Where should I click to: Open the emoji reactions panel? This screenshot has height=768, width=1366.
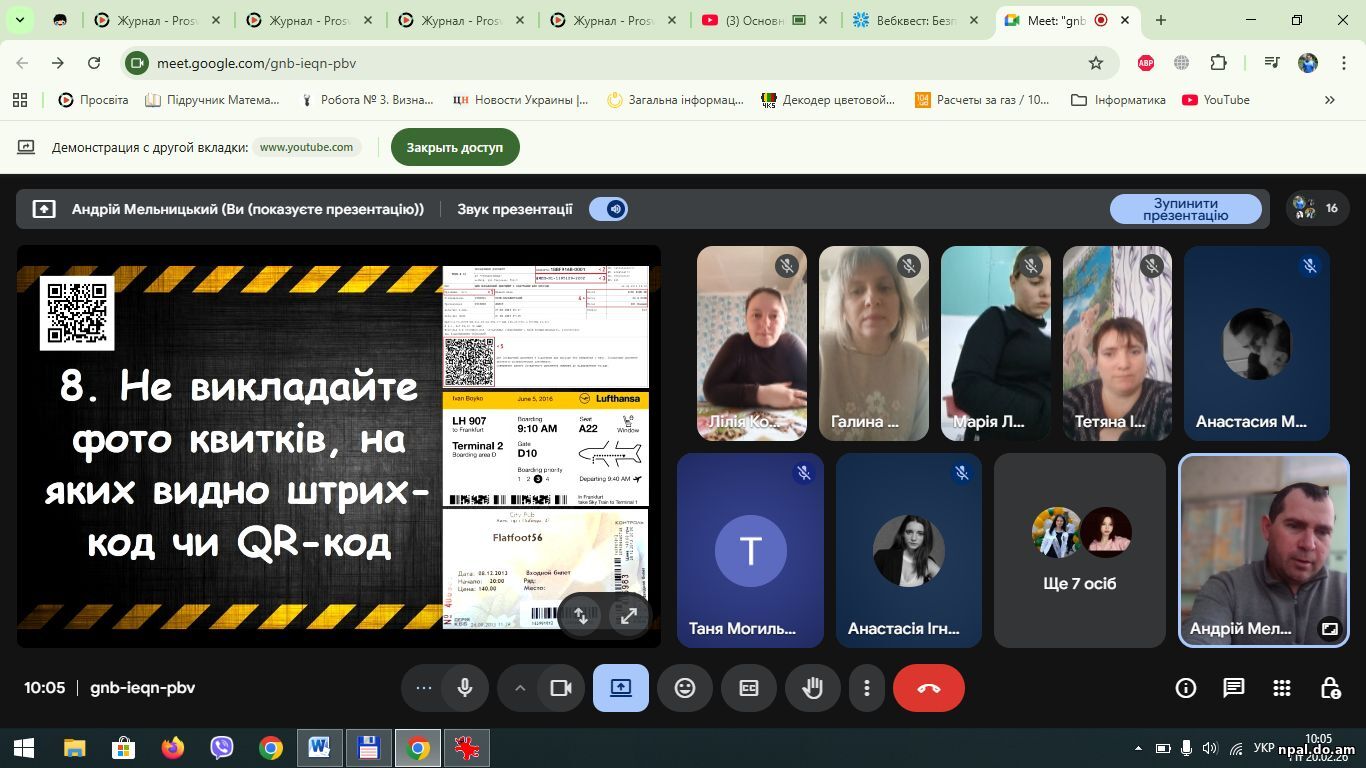point(684,688)
